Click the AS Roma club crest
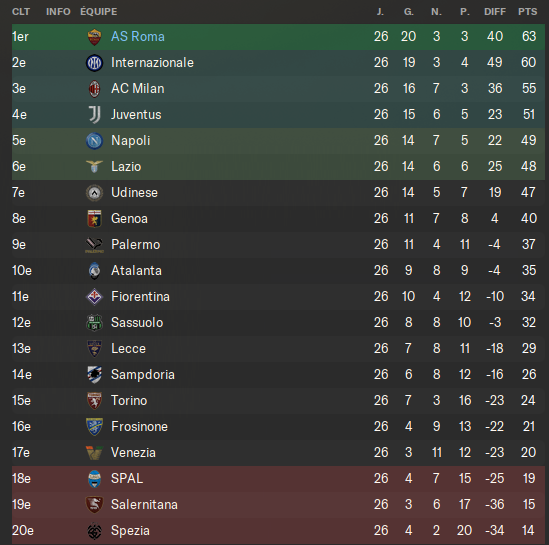The width and height of the screenshot is (549, 545). click(94, 37)
